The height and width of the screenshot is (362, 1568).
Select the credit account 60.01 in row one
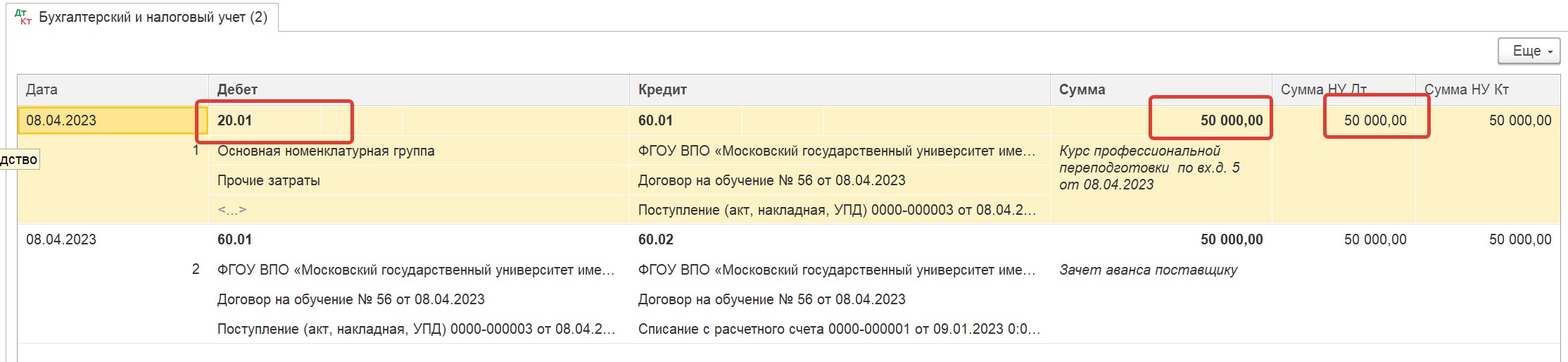tap(685, 120)
